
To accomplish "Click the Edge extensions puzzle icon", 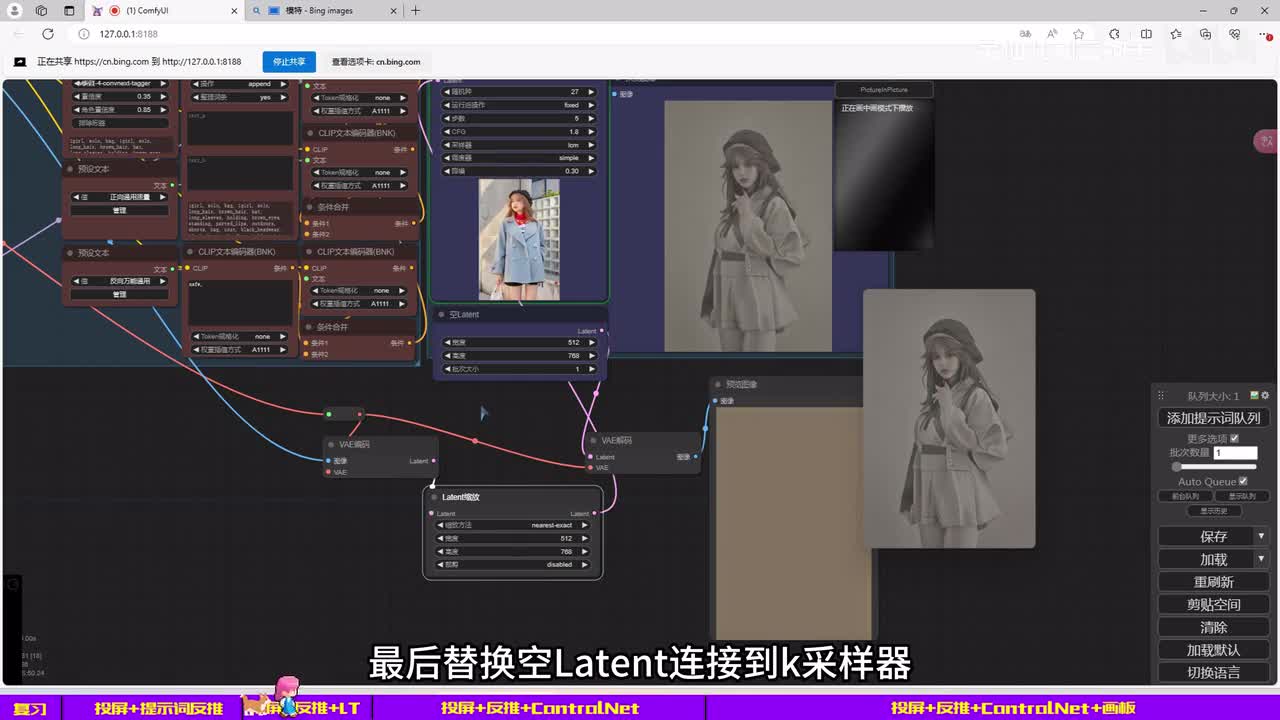I will click(x=1112, y=34).
